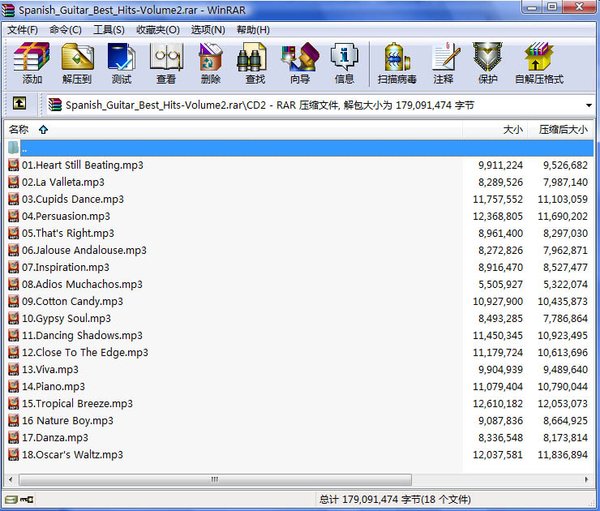Maximize the WinRAR window
Image resolution: width=600 pixels, height=511 pixels.
(x=552, y=7)
